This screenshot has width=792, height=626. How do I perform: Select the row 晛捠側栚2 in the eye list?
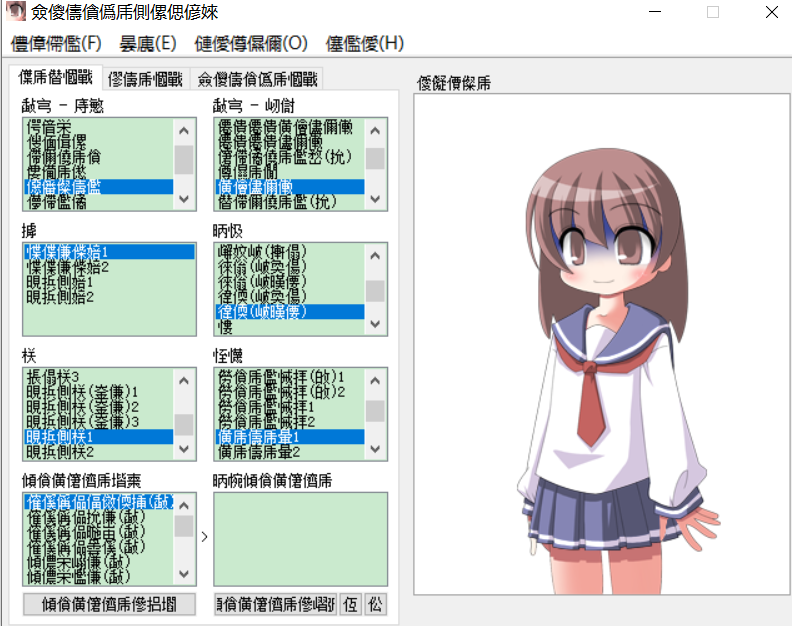pos(98,452)
